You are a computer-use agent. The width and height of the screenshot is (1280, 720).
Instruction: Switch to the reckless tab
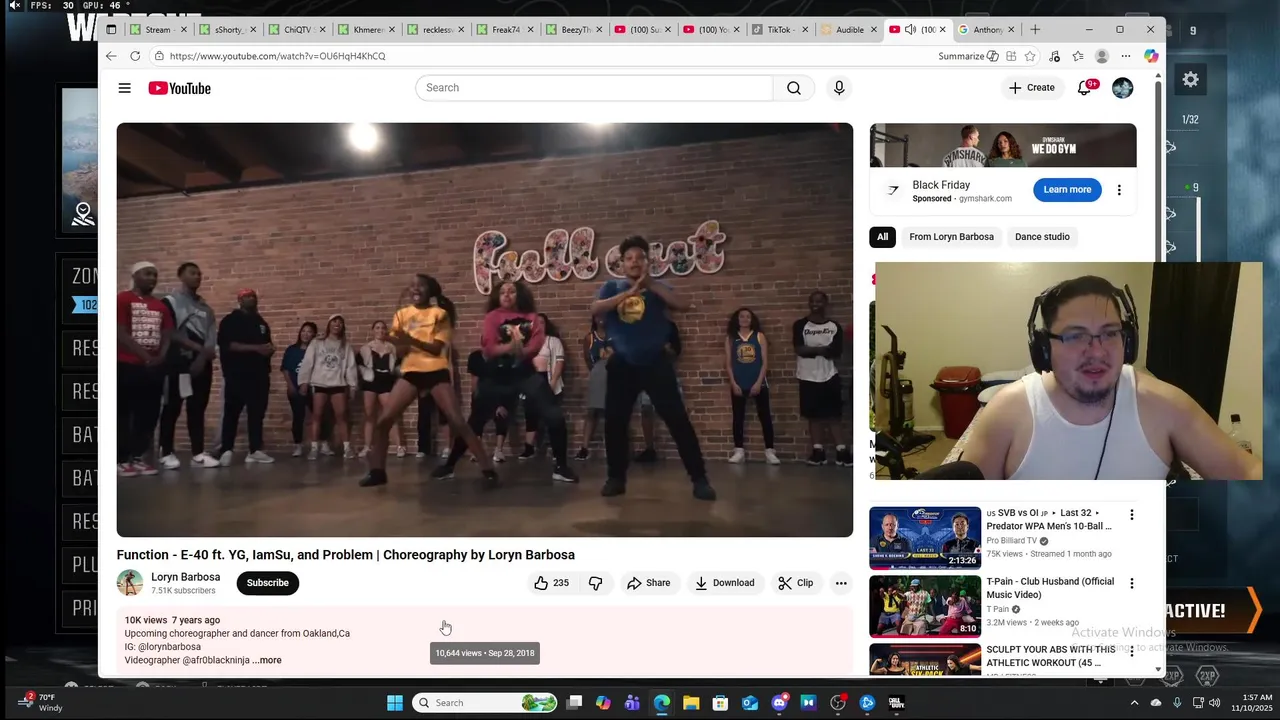pyautogui.click(x=434, y=30)
